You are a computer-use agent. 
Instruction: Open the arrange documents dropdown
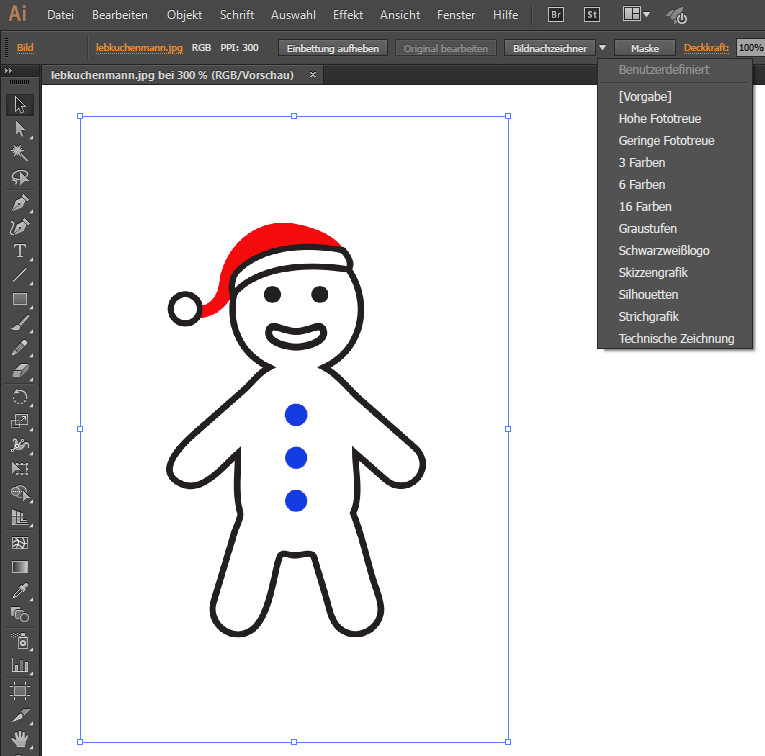(636, 15)
